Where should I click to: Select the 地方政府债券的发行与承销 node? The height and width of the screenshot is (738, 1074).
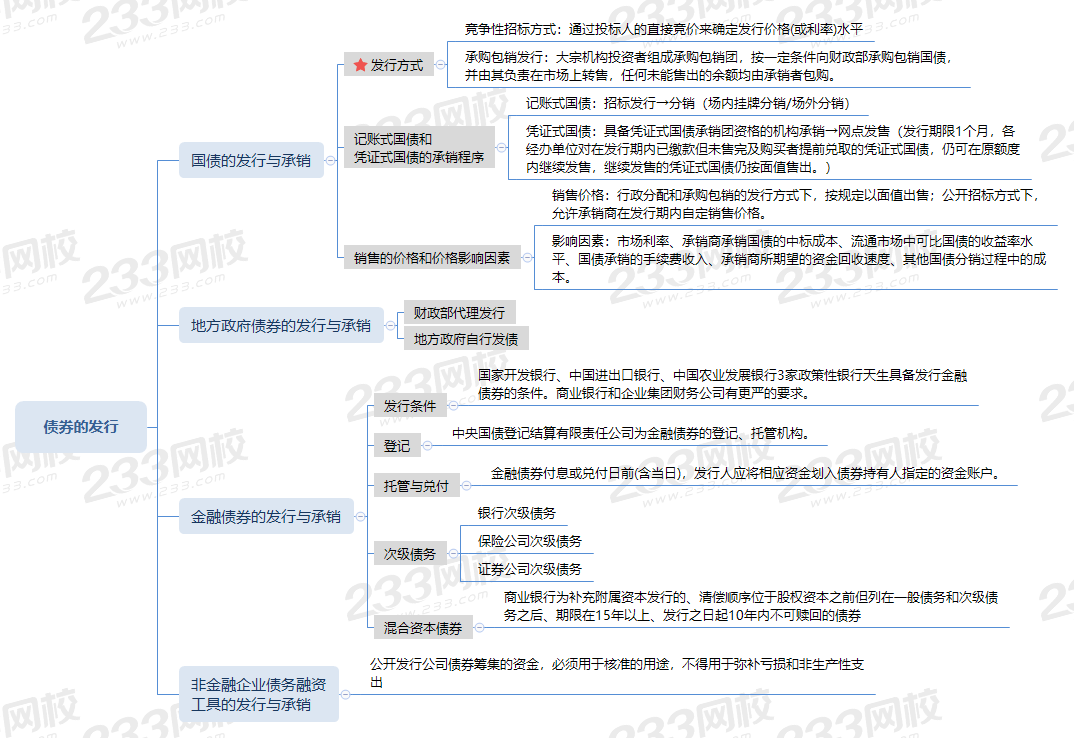(x=281, y=325)
